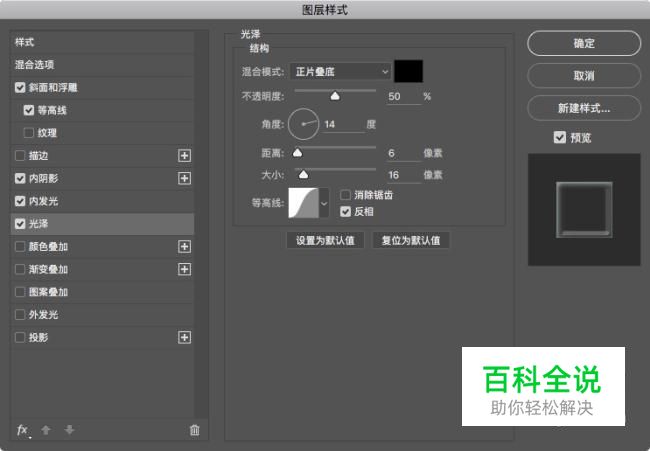Move effect up with the up arrow
This screenshot has height=451, width=650.
point(46,430)
